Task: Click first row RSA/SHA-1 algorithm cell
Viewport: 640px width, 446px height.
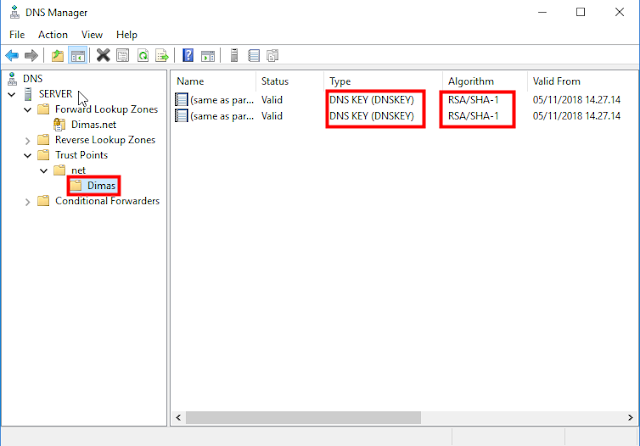Action: (473, 100)
